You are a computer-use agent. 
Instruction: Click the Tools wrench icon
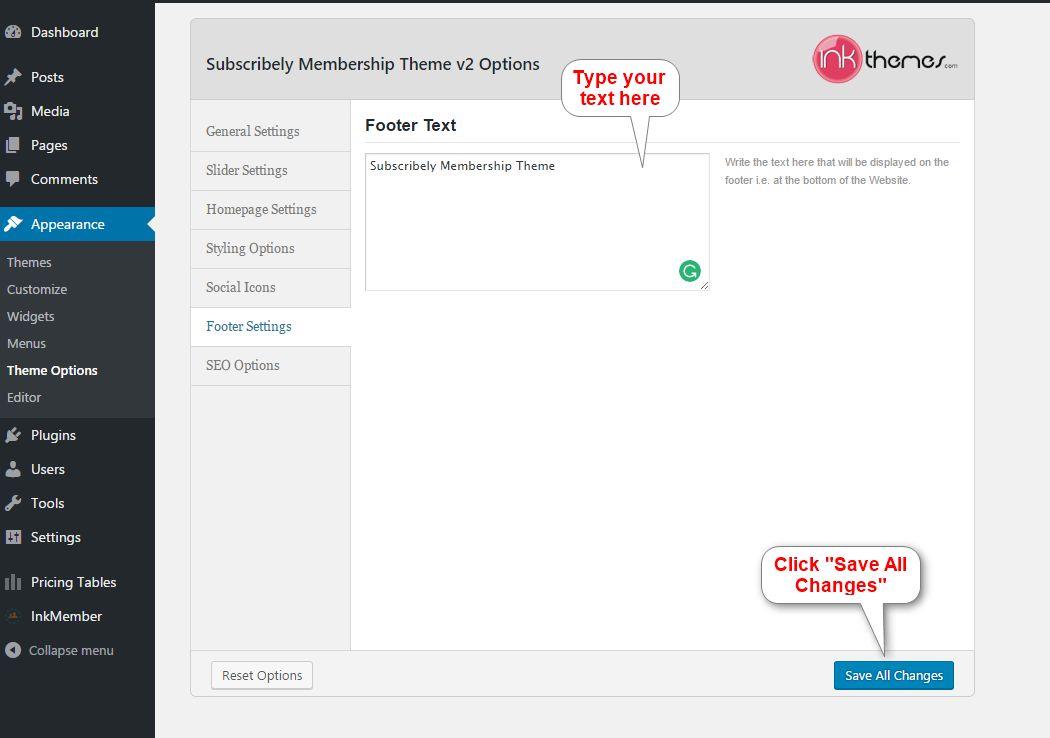coord(13,503)
